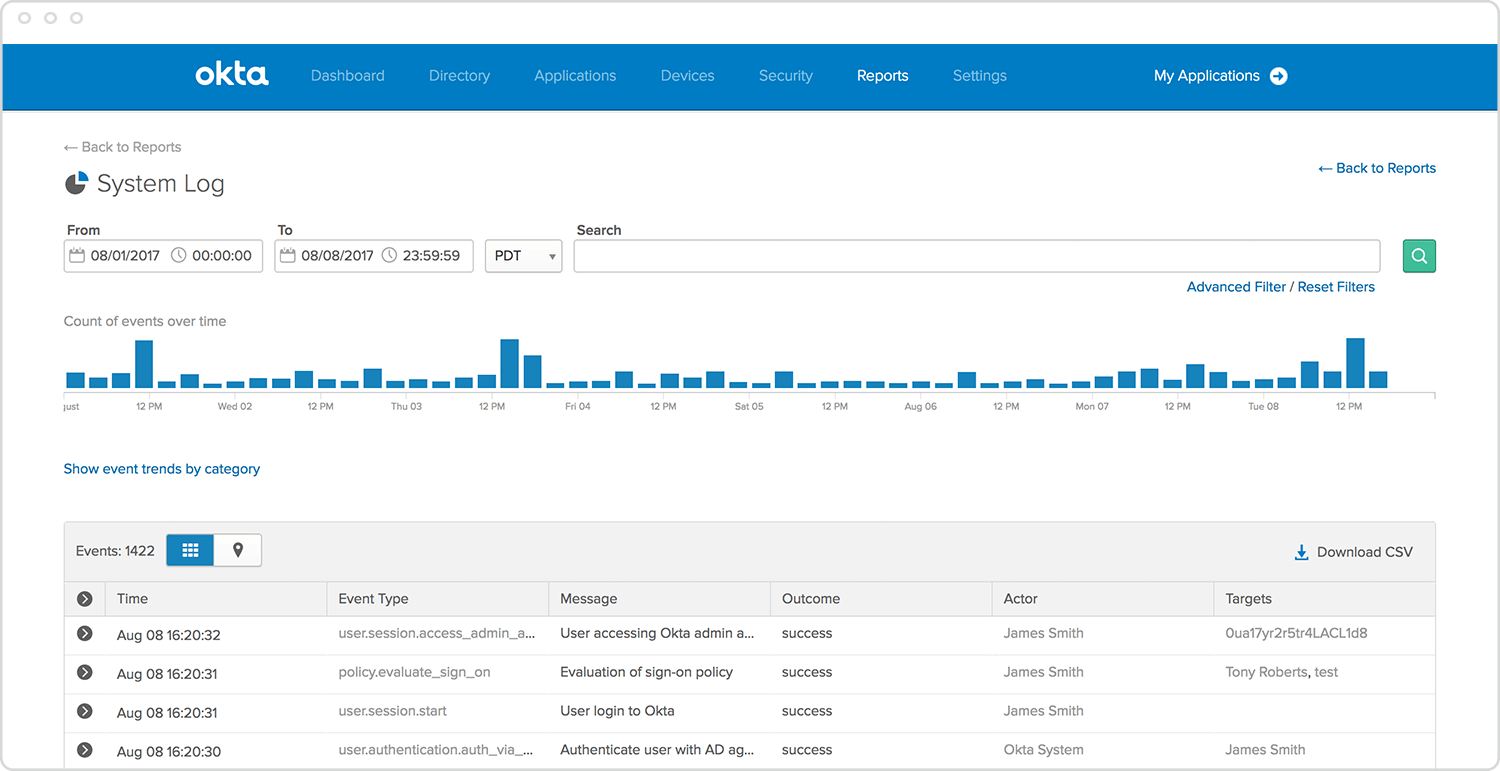Open the PDT timezone dropdown
Screen dimensions: 1500x771
point(523,256)
